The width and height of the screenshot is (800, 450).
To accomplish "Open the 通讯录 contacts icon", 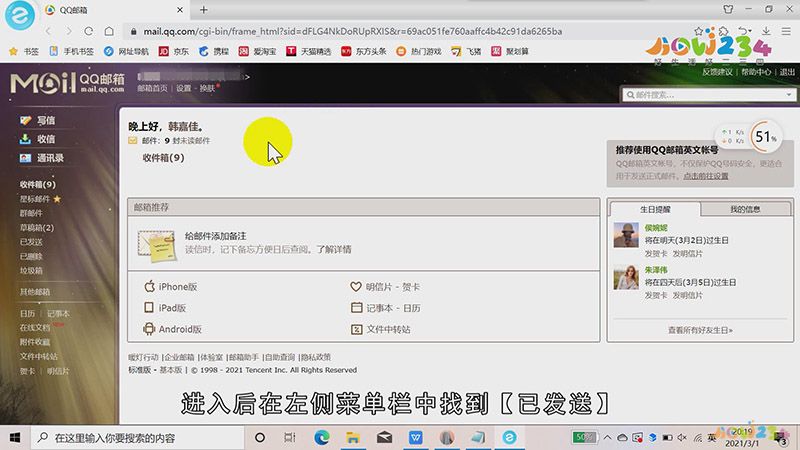I will 25,158.
